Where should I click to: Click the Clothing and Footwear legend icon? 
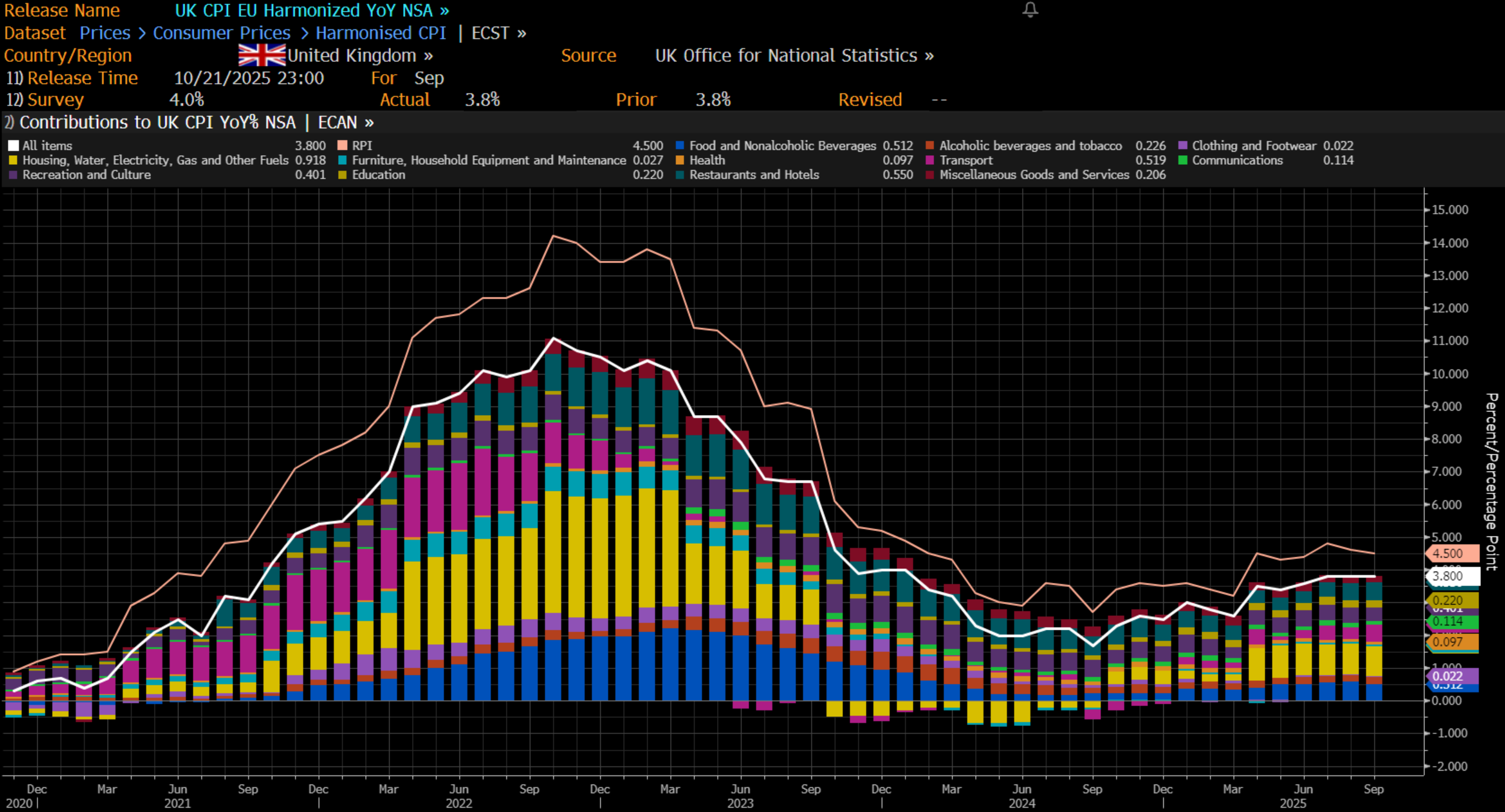point(1183,146)
